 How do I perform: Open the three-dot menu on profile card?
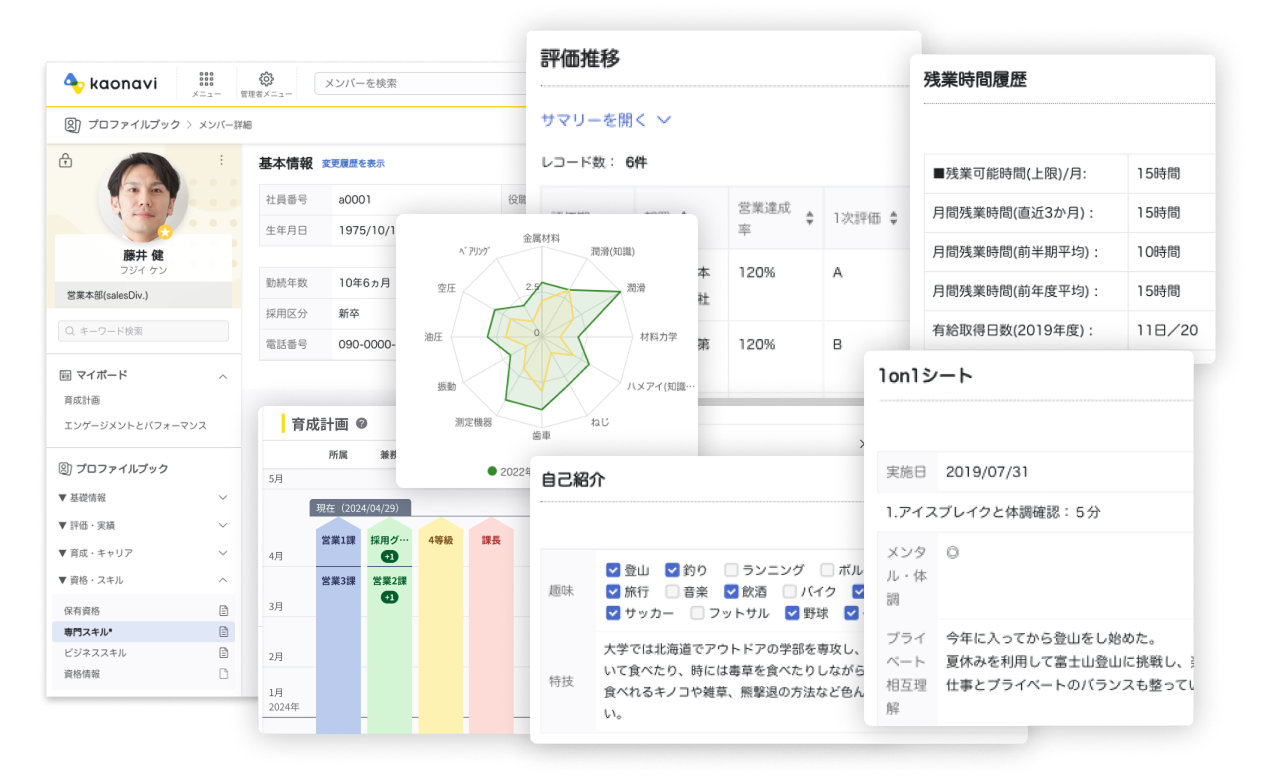pyautogui.click(x=222, y=160)
